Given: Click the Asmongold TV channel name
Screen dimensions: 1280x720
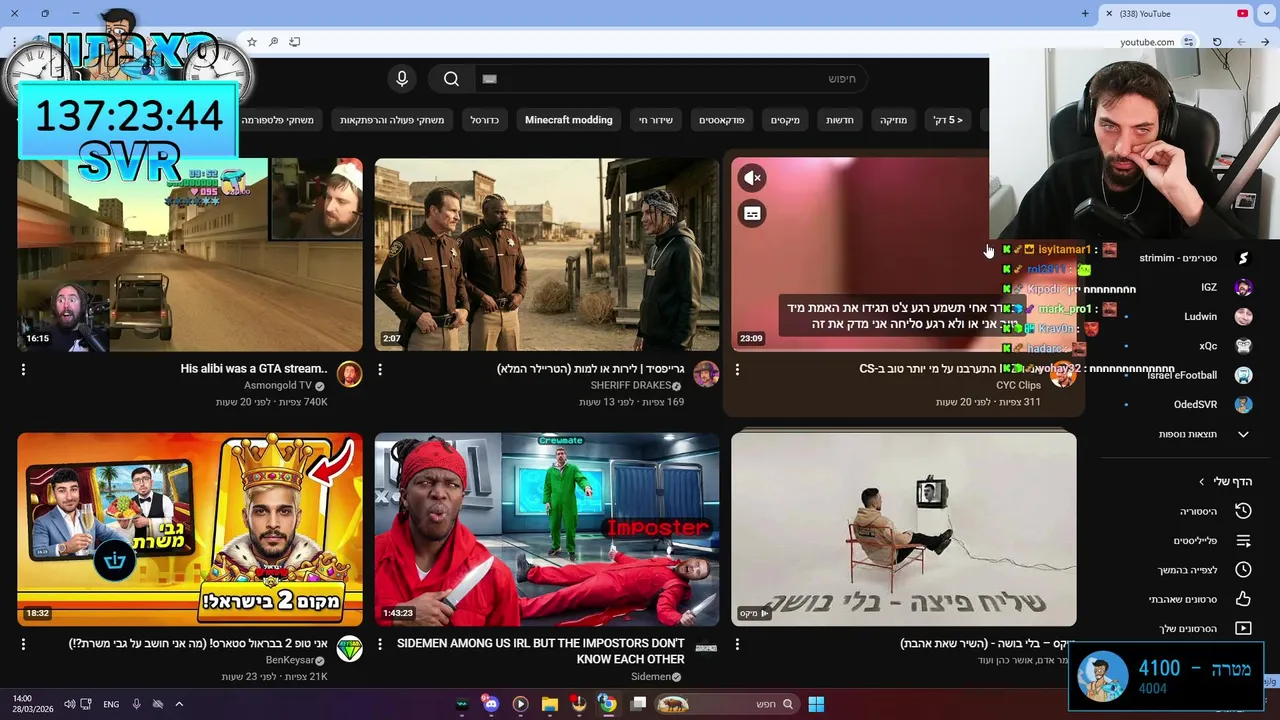Looking at the screenshot, I should tap(278, 386).
